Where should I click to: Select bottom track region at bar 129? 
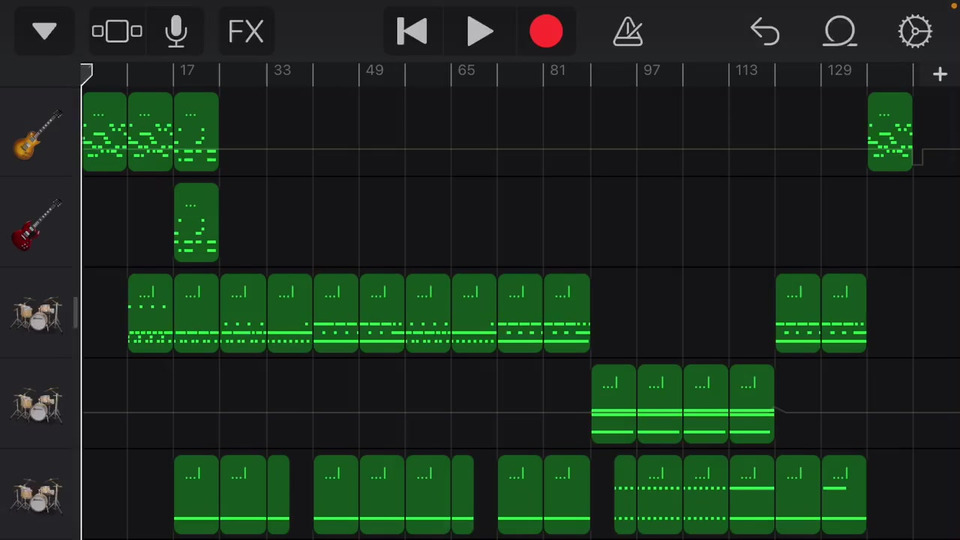pos(844,495)
